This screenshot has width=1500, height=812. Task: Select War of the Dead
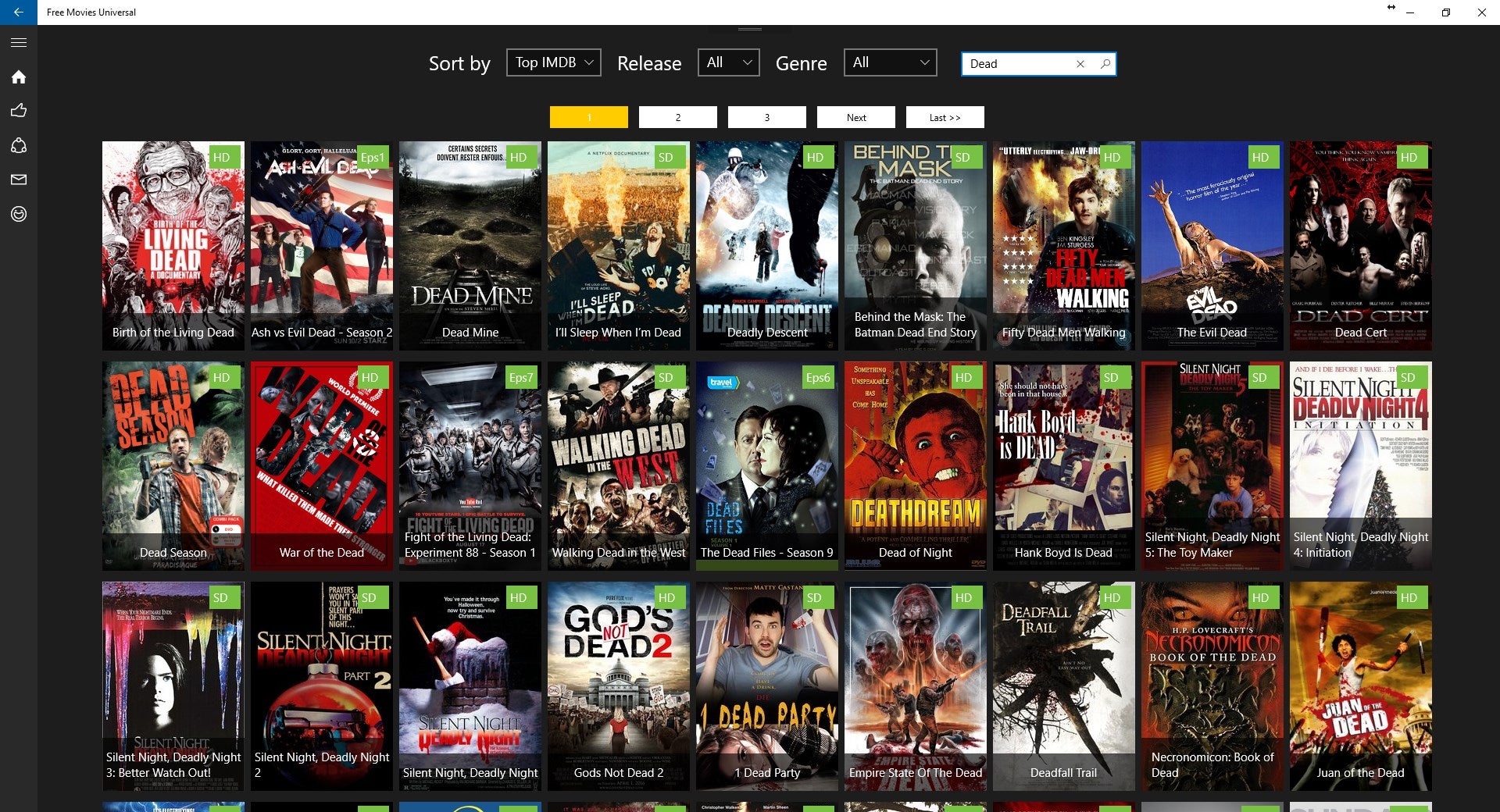pos(322,466)
